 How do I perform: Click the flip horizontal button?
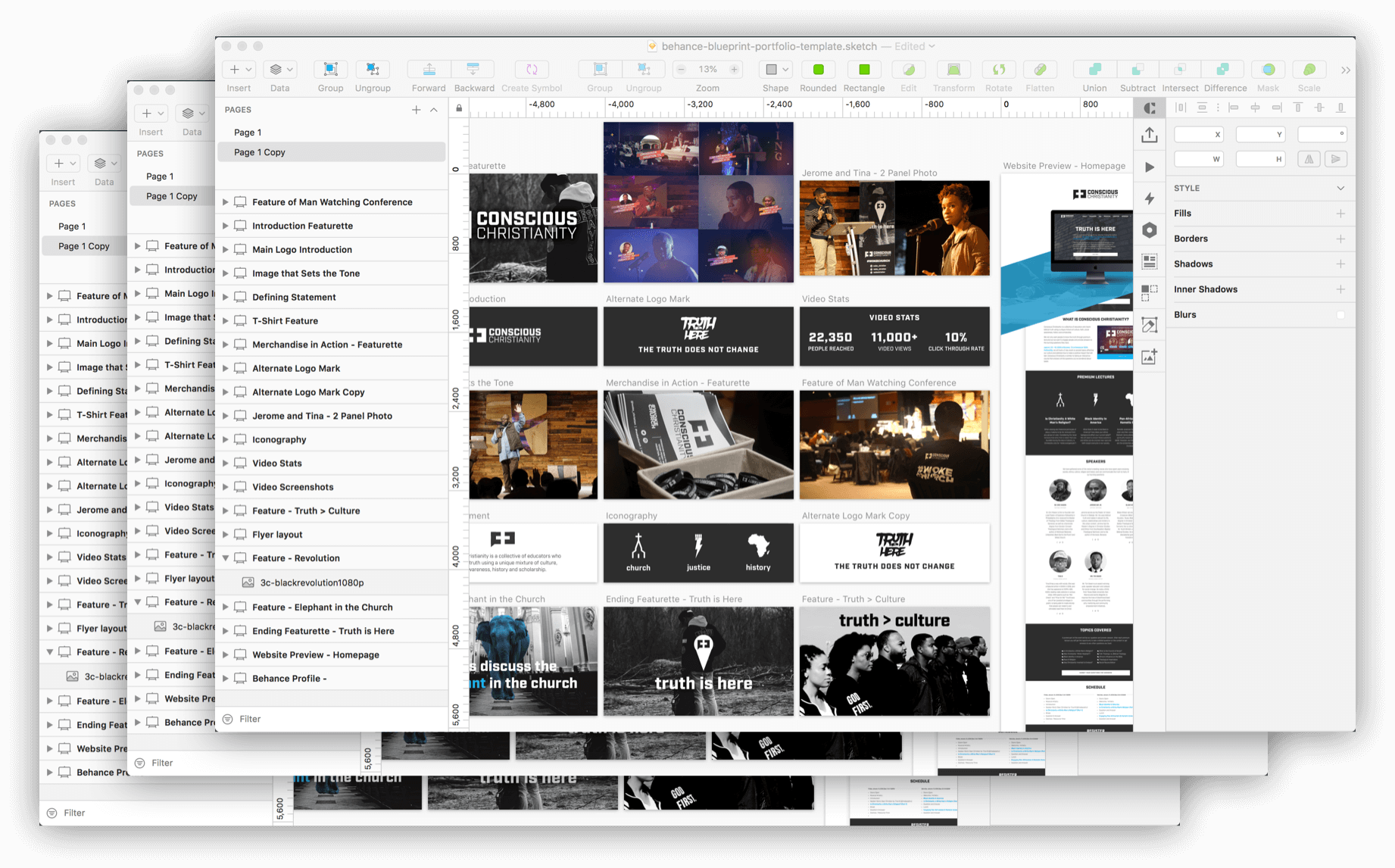[x=1309, y=159]
